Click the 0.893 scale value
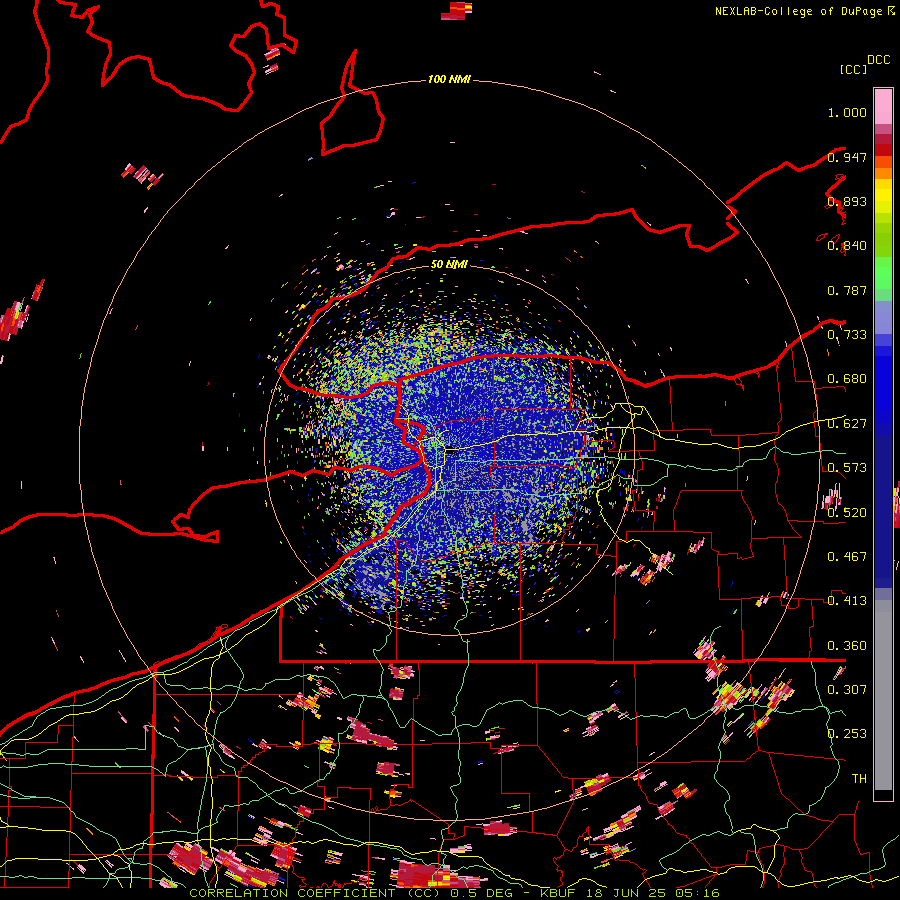900x900 pixels. click(x=847, y=201)
